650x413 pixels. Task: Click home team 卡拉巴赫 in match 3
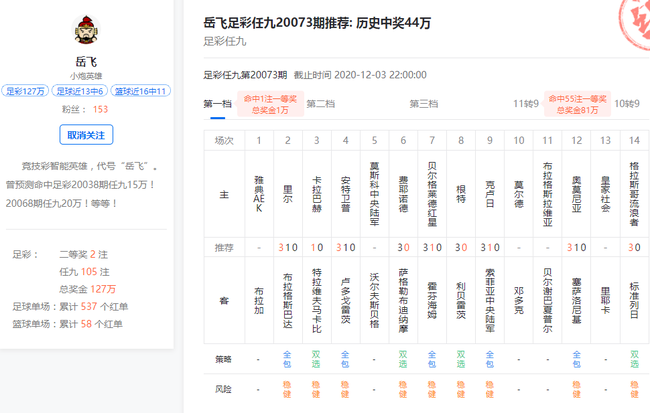pos(317,194)
